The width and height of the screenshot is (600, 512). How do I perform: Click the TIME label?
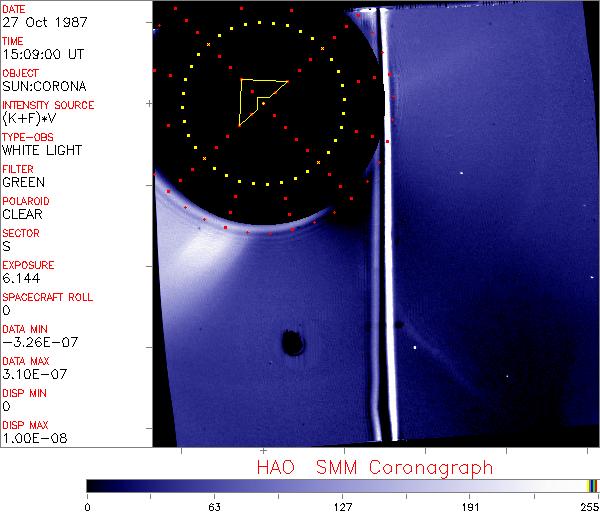coord(13,41)
